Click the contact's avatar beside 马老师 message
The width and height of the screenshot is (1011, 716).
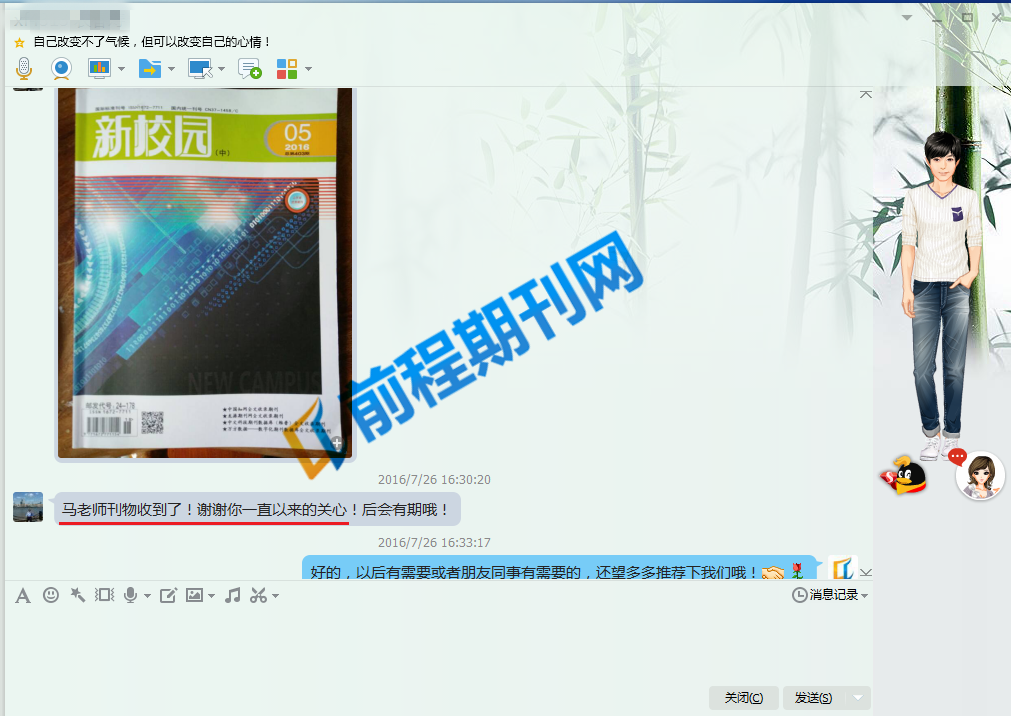pyautogui.click(x=28, y=507)
